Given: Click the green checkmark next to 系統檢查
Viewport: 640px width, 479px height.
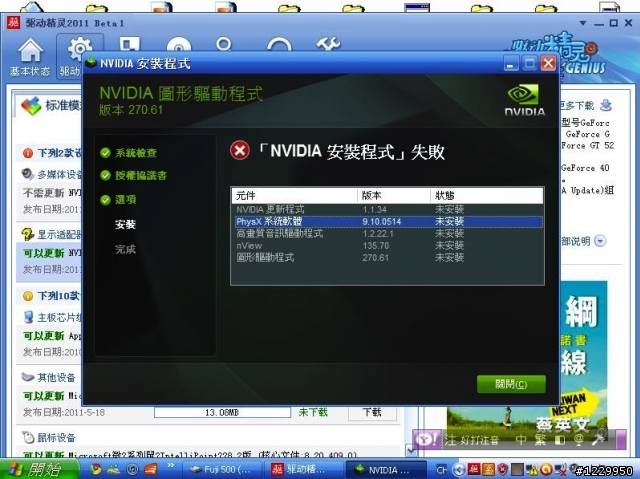Looking at the screenshot, I should [x=105, y=153].
